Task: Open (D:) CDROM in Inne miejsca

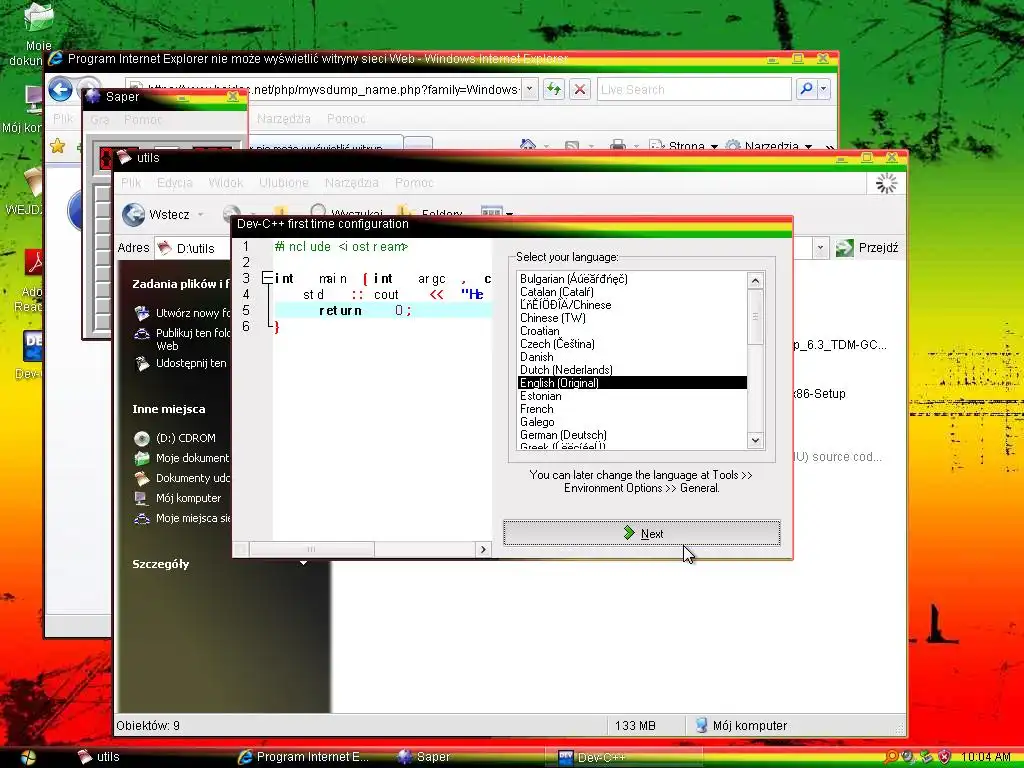Action: pos(174,438)
